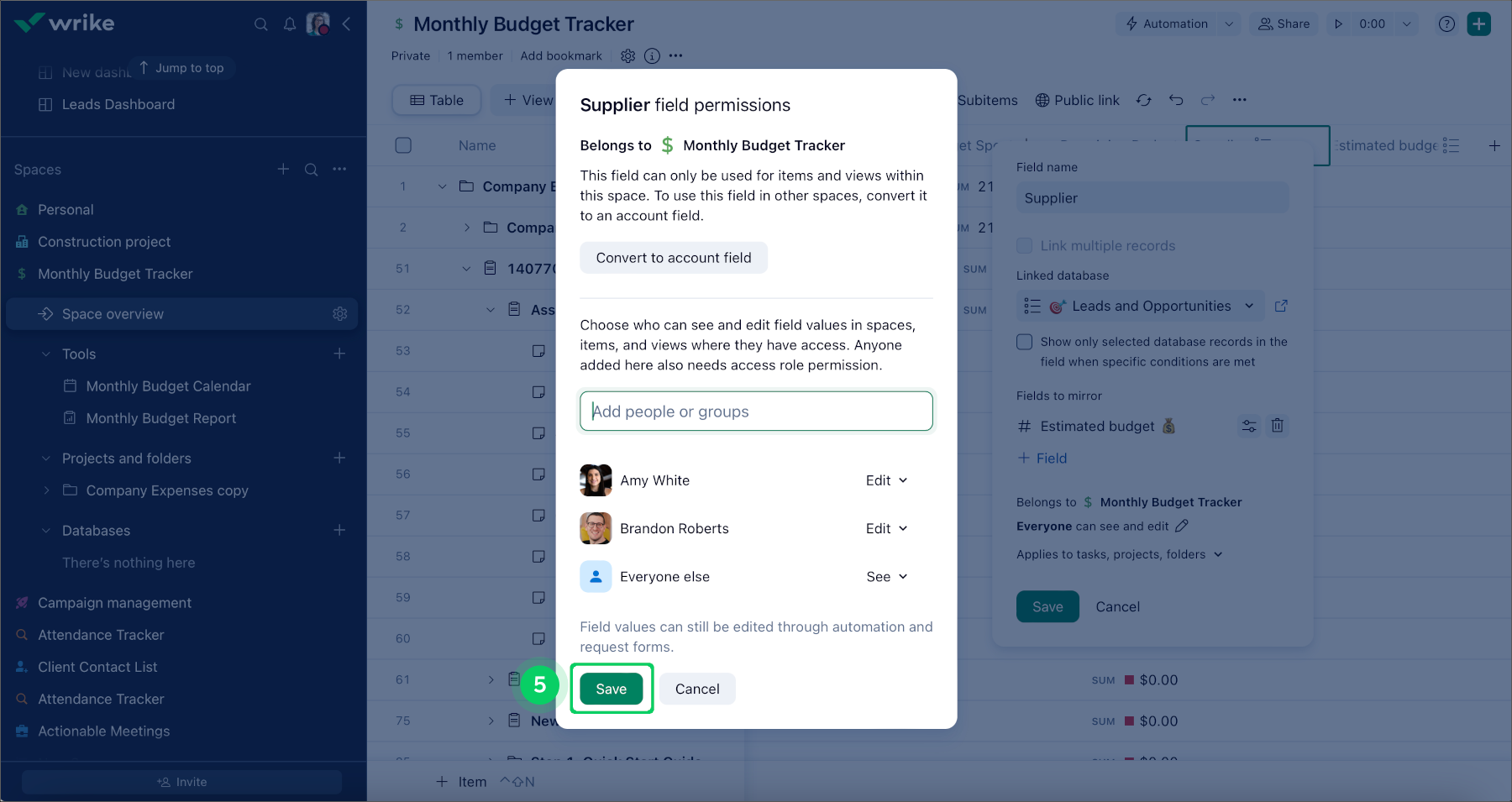This screenshot has width=1512, height=802.
Task: Delete the Estimated budget mirror field
Action: [1277, 426]
